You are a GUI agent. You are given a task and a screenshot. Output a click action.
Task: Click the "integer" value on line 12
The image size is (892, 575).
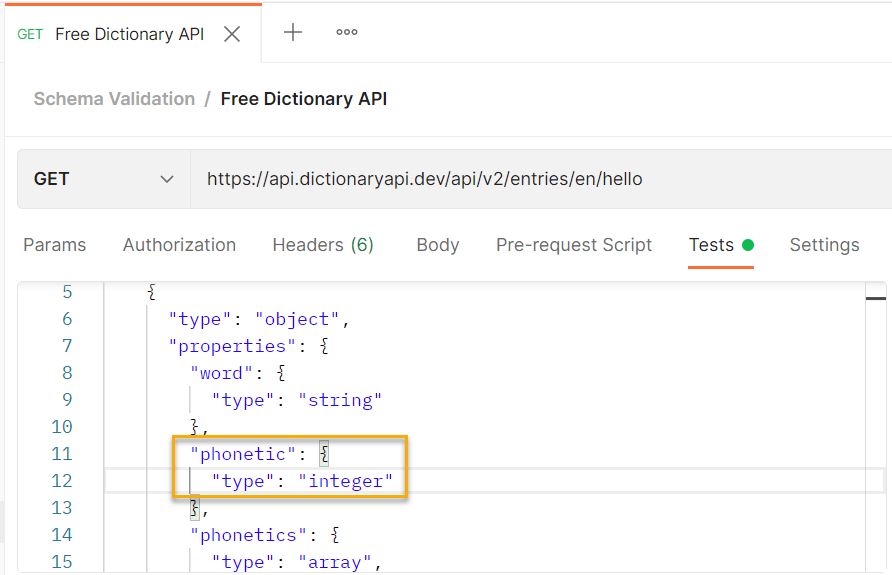(x=345, y=481)
